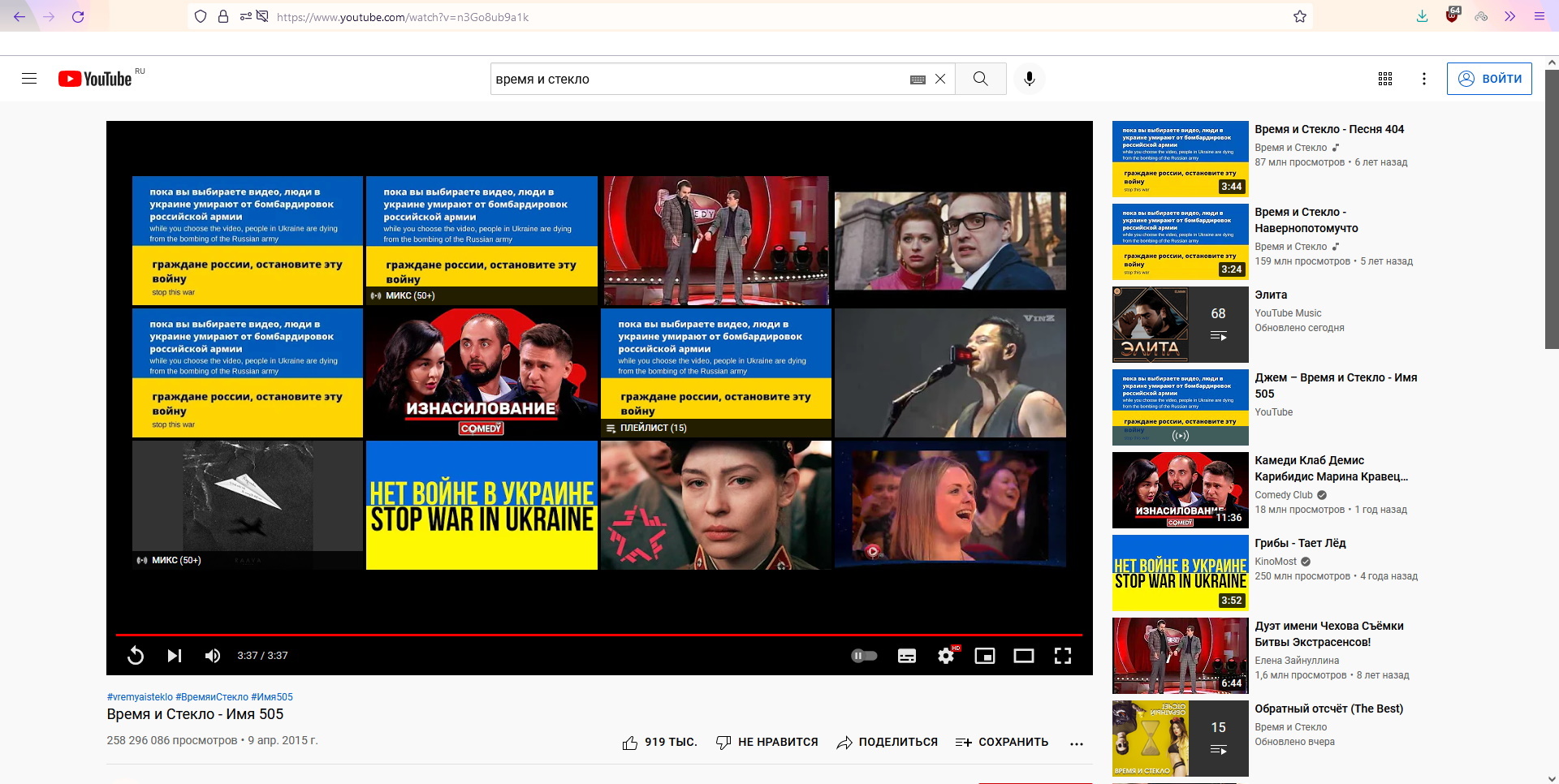Screen dimensions: 1559x784
Task: Select end-screen blue-yellow МИКС (50+) tile
Action: click(x=482, y=241)
